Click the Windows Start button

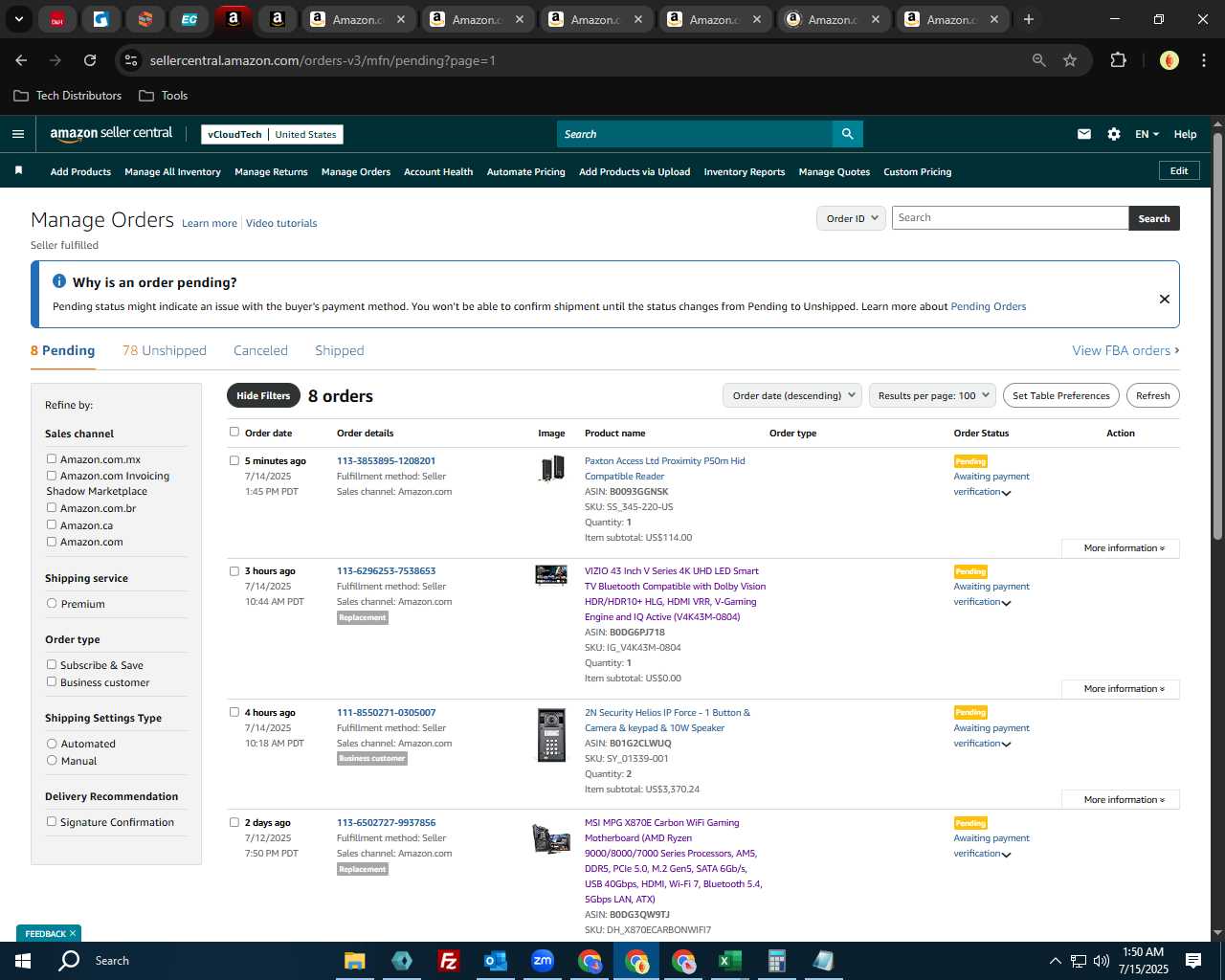coord(22,961)
